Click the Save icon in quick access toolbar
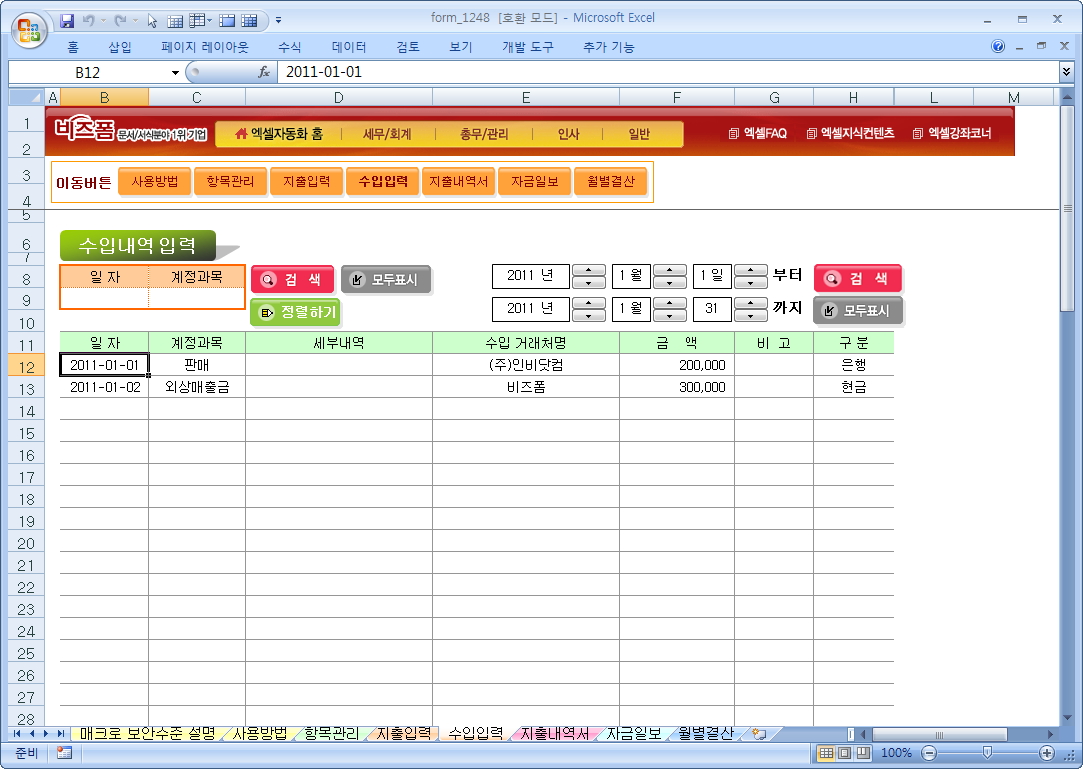 pyautogui.click(x=68, y=19)
